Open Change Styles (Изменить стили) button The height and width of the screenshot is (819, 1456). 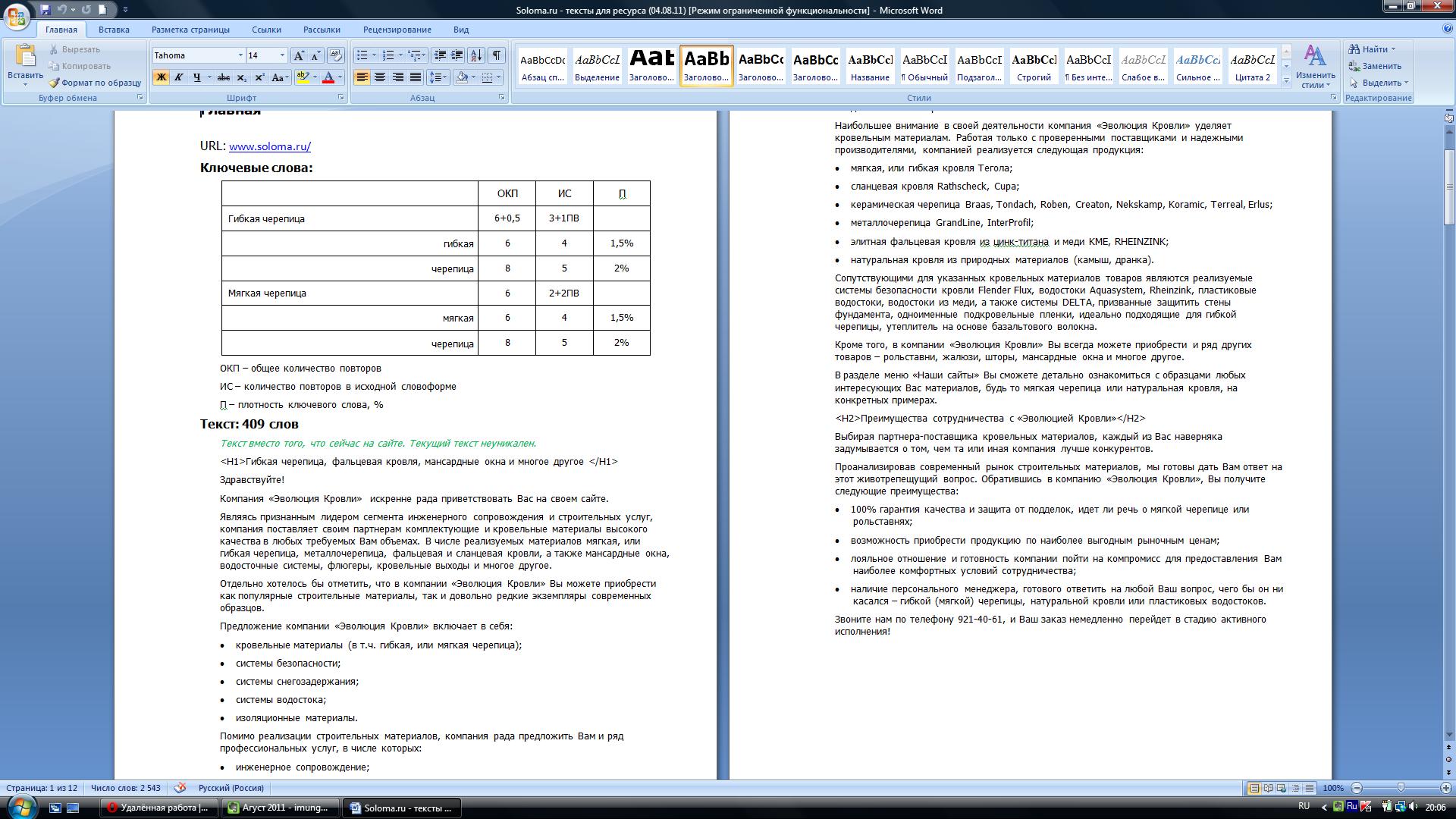point(1315,65)
